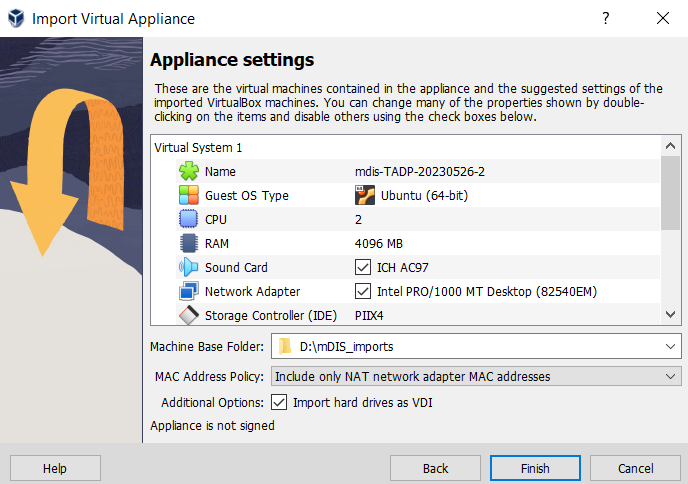Screen dimensions: 688x484
Task: Click the RAM memory chip icon
Action: tap(189, 243)
